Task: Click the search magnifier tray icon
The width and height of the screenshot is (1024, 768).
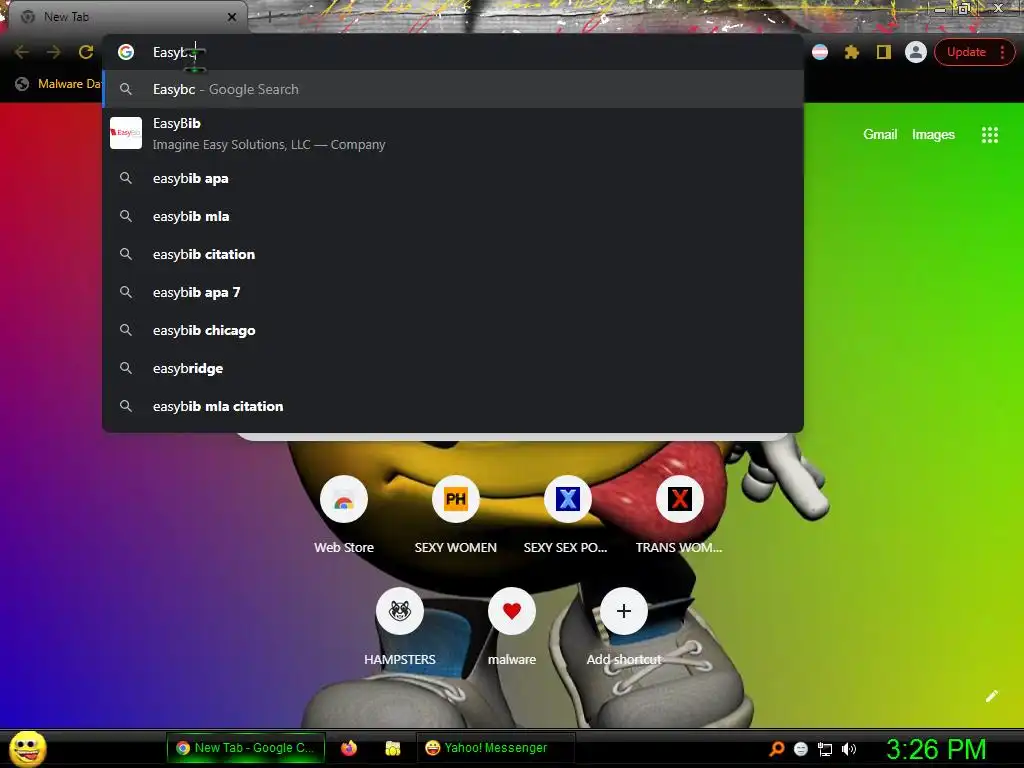Action: pos(776,748)
